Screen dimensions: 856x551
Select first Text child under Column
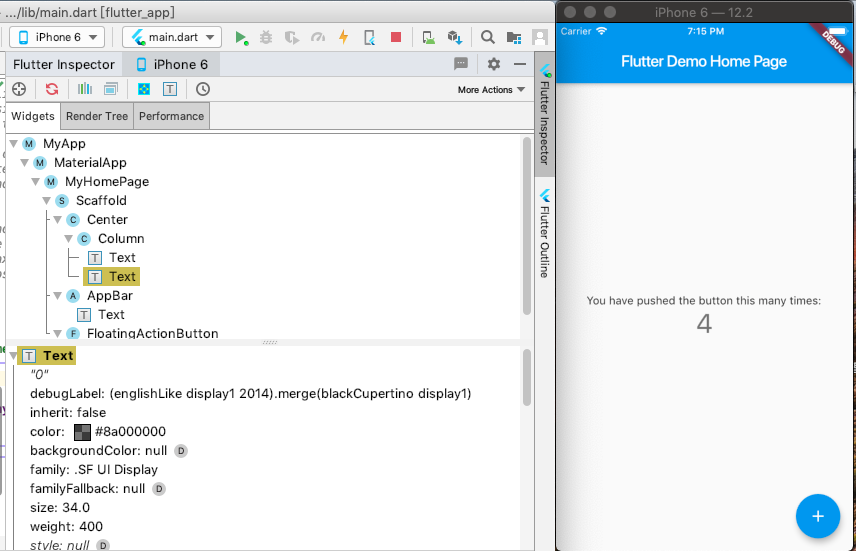pyautogui.click(x=112, y=258)
